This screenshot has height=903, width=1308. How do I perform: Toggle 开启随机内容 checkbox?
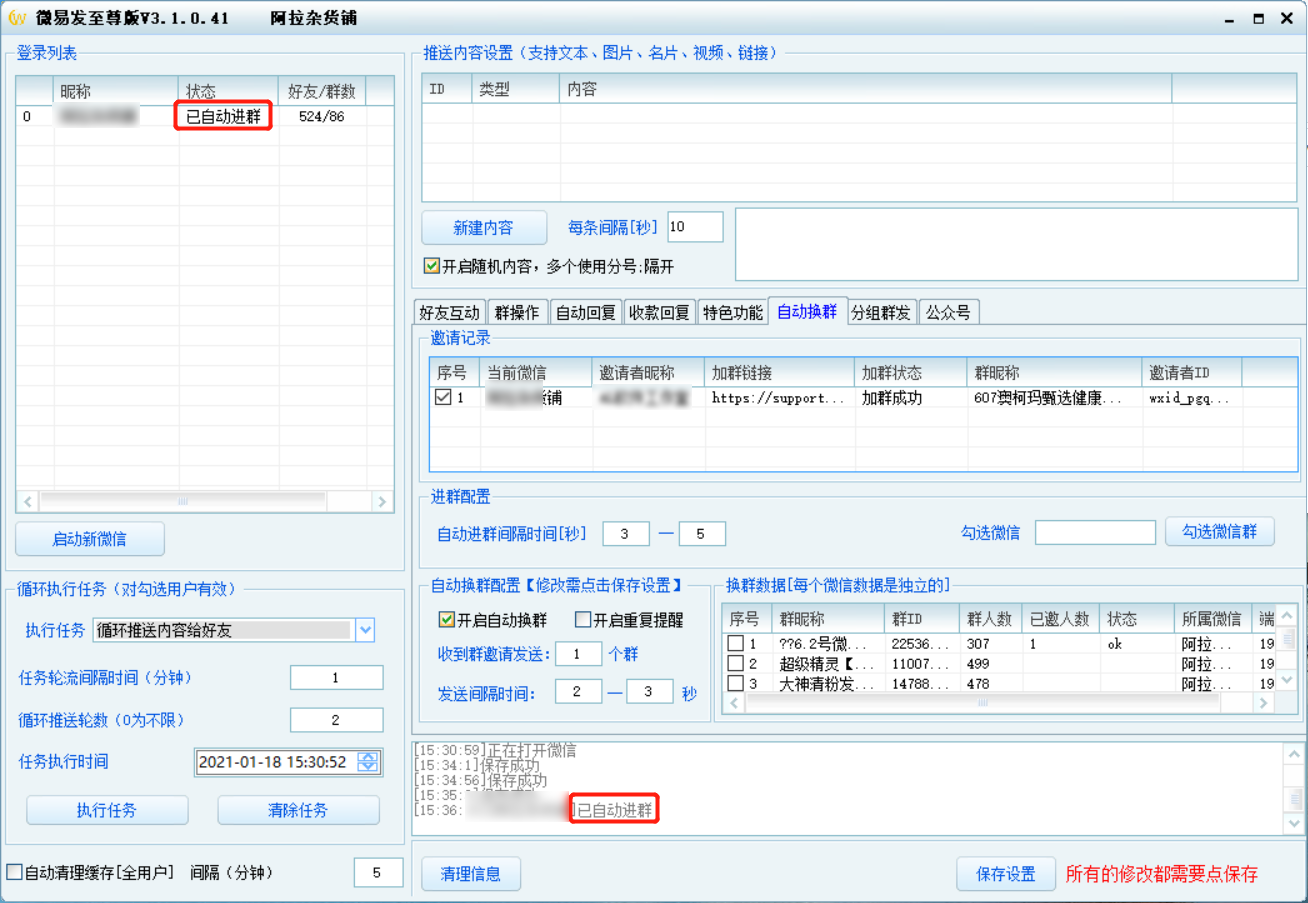pyautogui.click(x=432, y=266)
